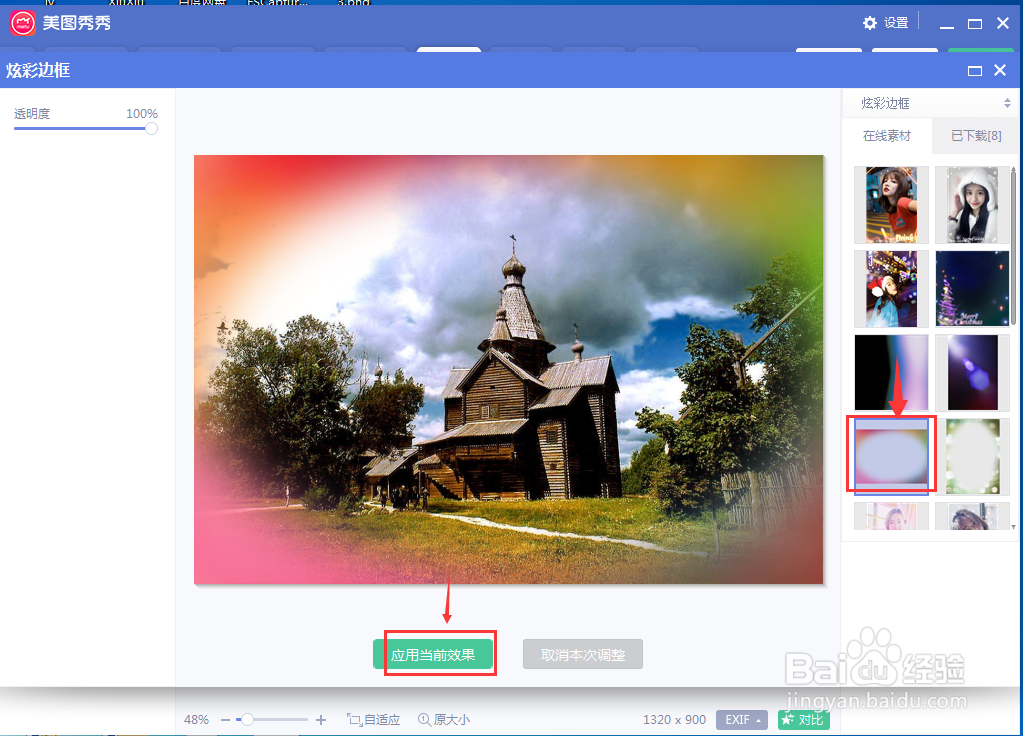Adjust the 透明度 transparency slider handle
Image resolution: width=1023 pixels, height=736 pixels.
click(x=151, y=129)
